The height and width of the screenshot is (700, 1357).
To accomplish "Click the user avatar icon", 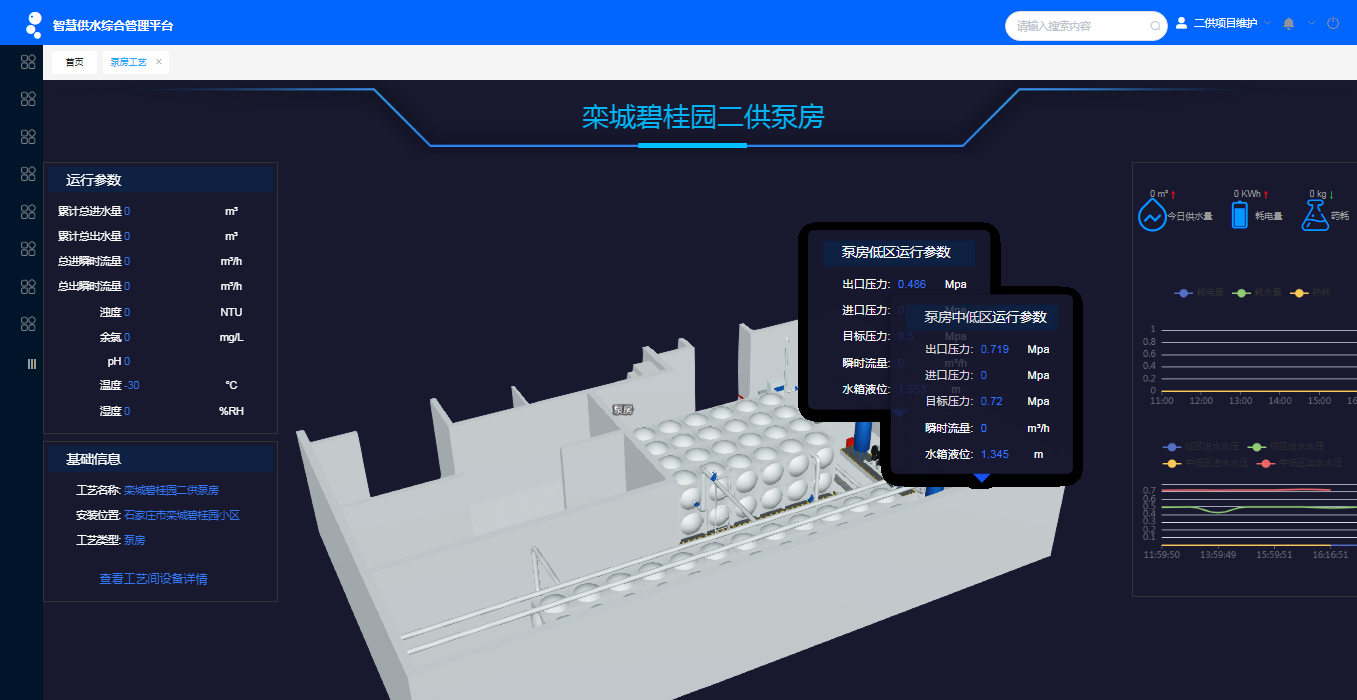I will click(x=1181, y=23).
